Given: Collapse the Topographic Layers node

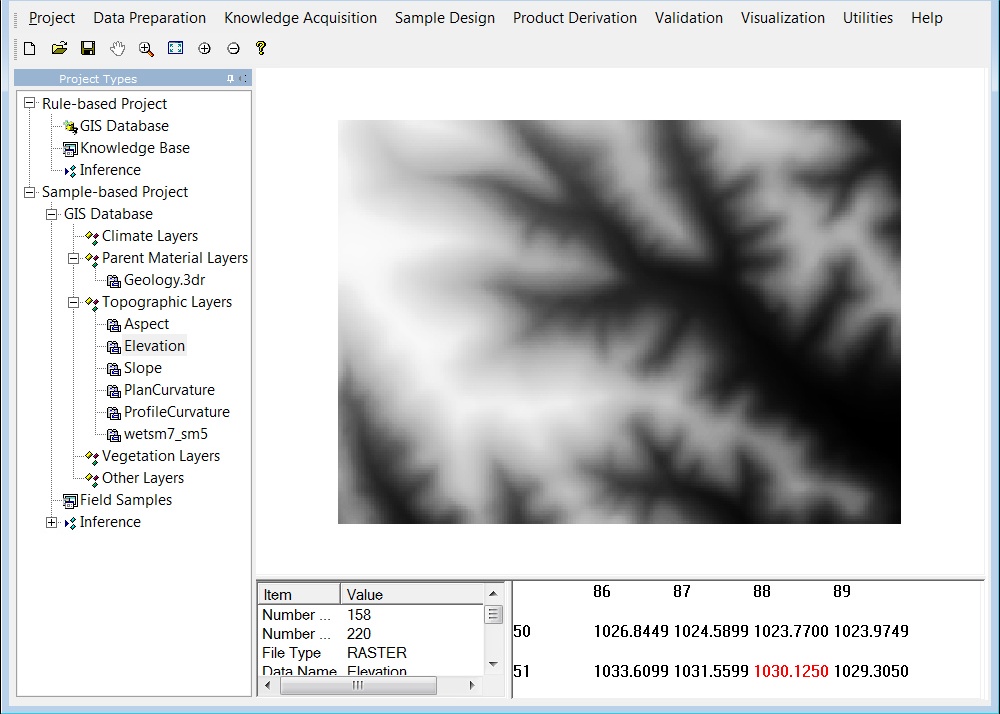Looking at the screenshot, I should tap(73, 302).
